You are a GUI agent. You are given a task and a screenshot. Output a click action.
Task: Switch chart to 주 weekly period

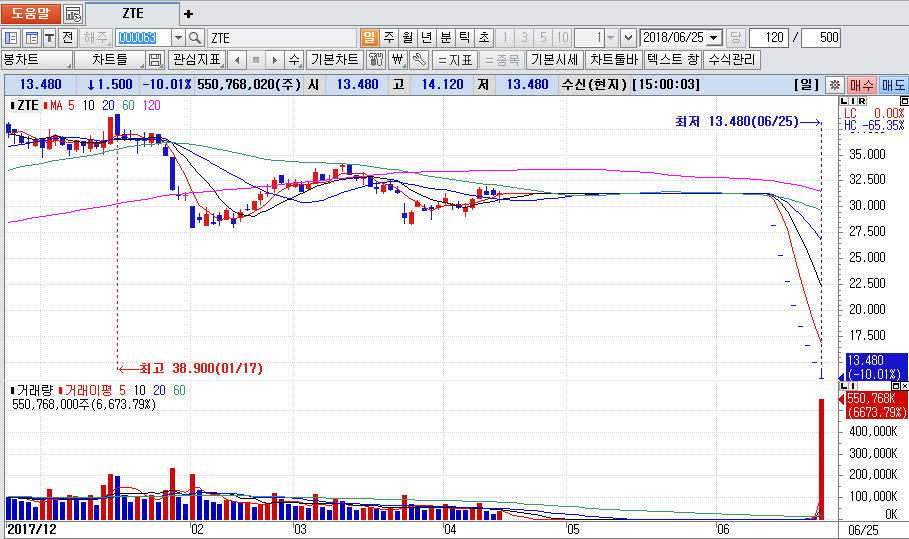point(388,38)
